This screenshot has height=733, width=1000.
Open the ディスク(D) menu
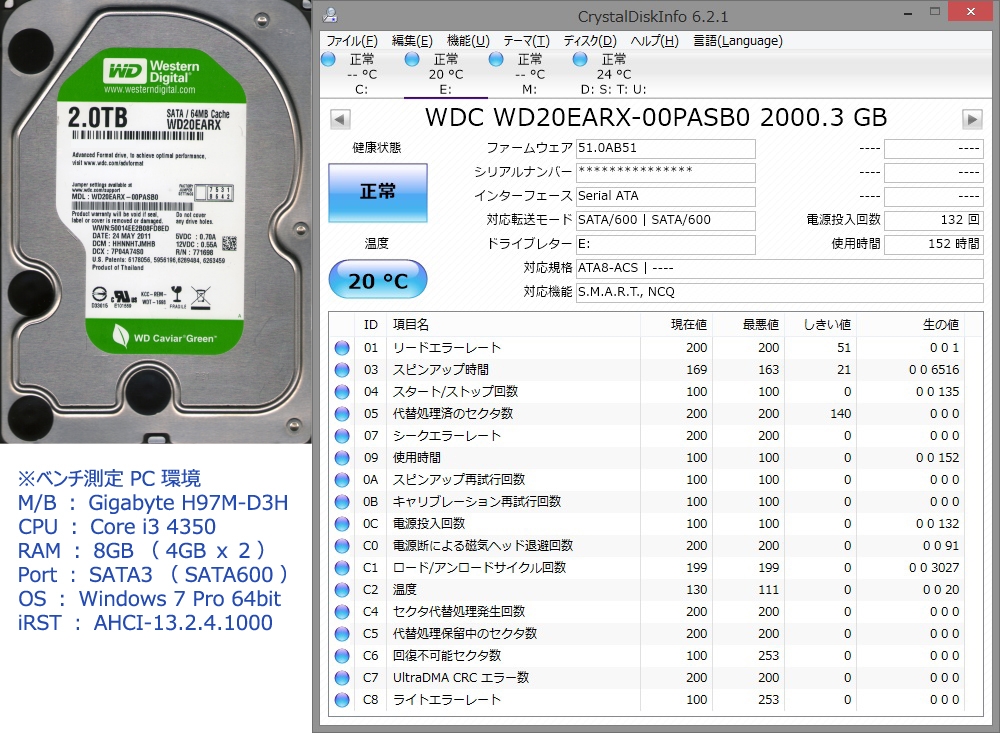point(590,41)
